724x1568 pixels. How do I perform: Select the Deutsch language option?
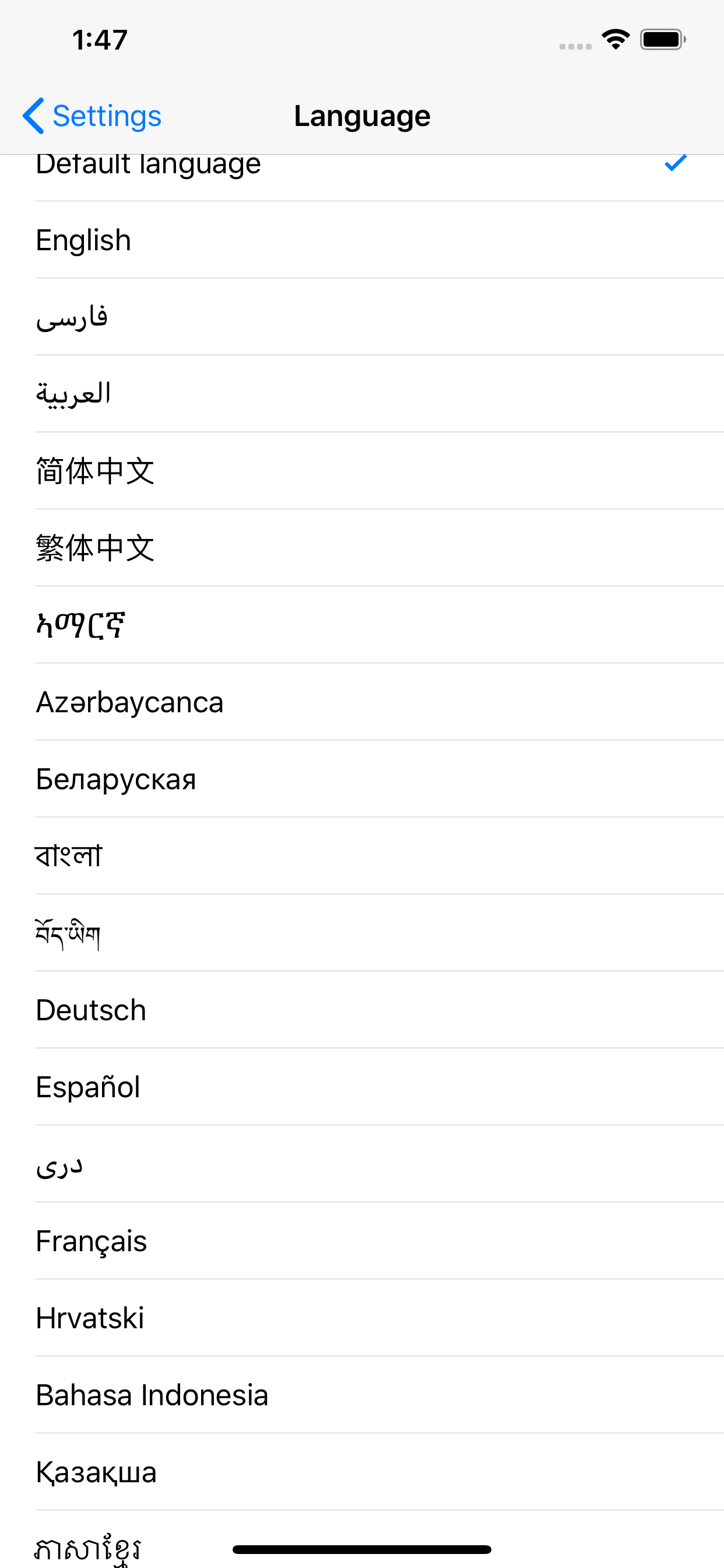coord(92,1010)
